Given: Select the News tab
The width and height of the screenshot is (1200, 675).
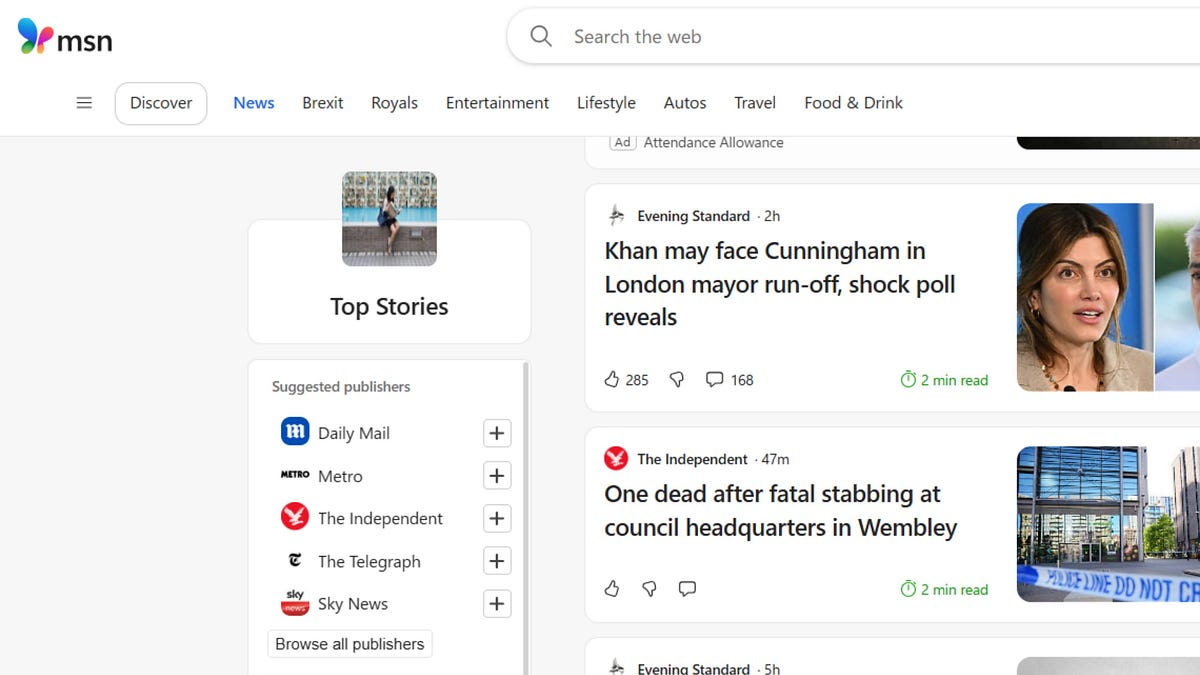Looking at the screenshot, I should pos(254,103).
